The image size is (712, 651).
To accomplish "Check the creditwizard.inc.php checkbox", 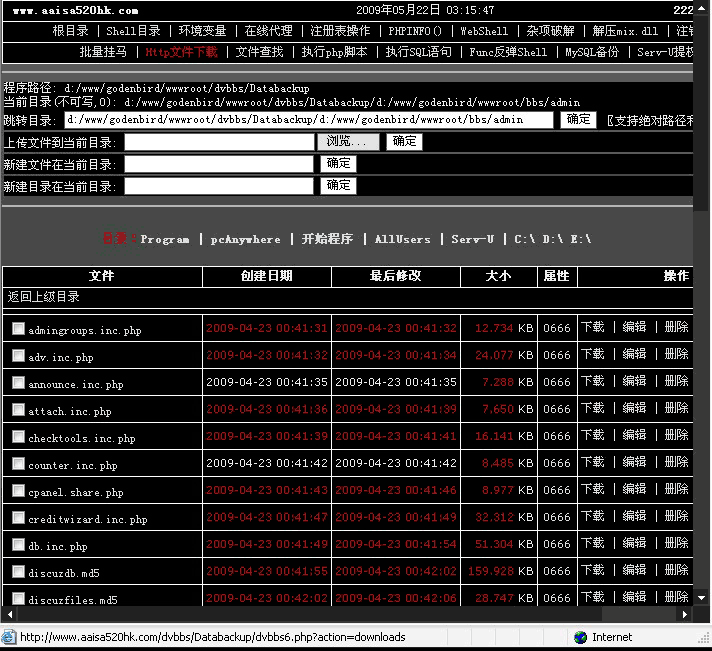I will [18, 518].
